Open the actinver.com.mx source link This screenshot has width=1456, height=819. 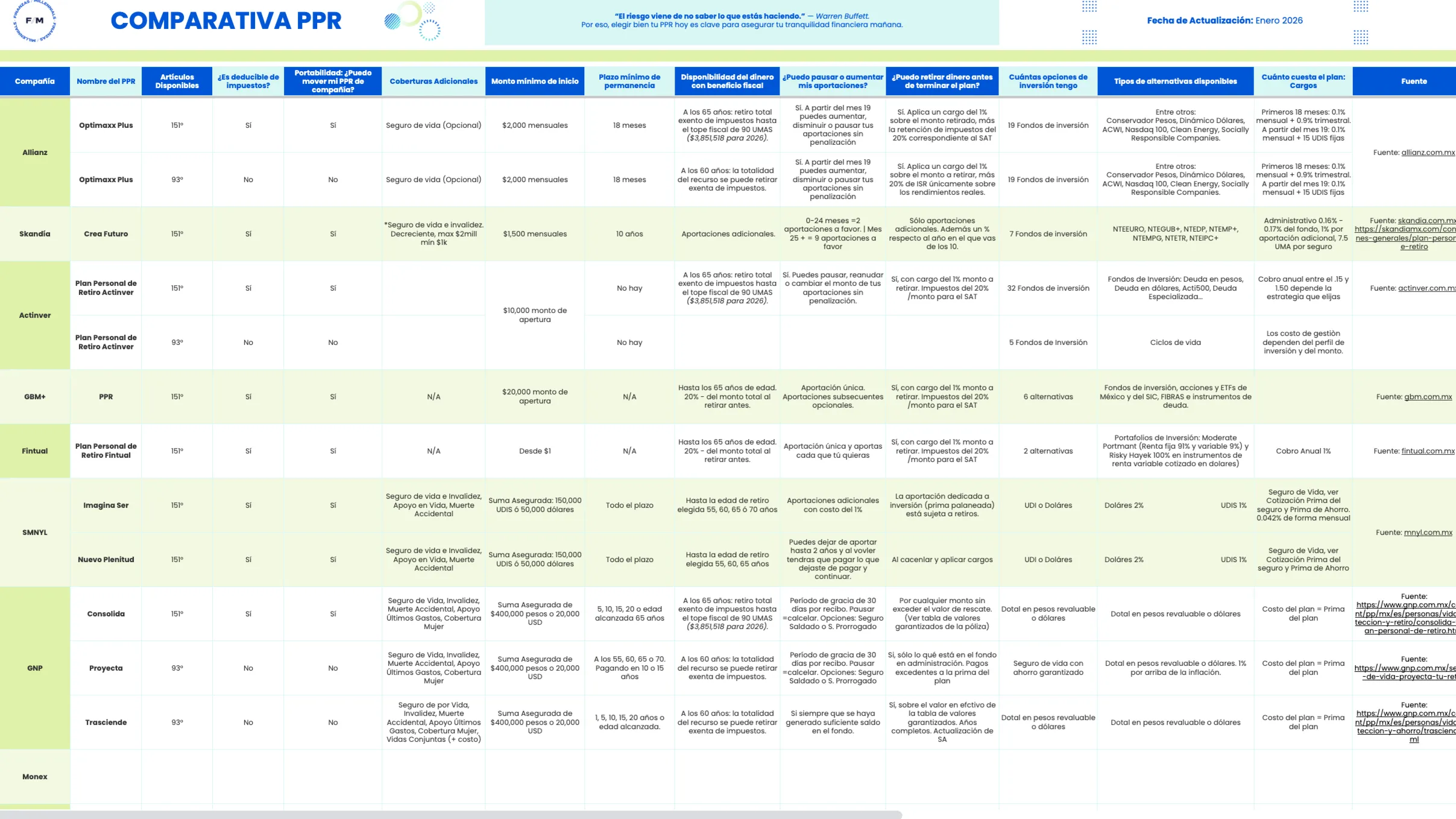[1426, 288]
